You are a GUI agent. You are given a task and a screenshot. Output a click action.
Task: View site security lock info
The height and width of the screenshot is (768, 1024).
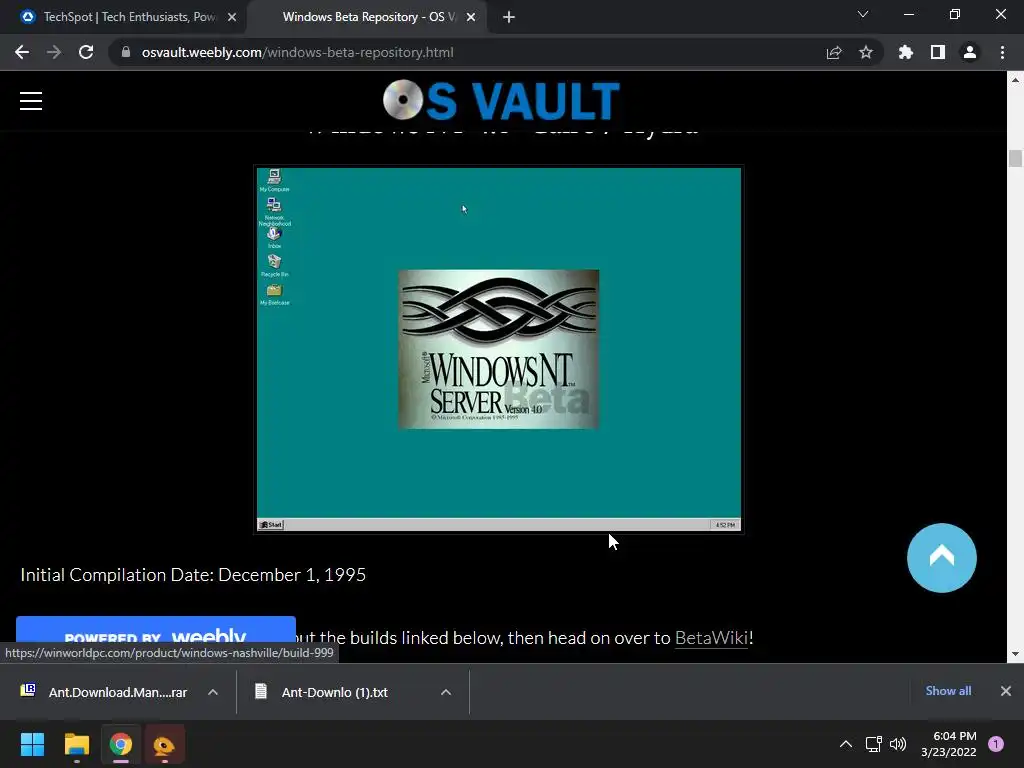[125, 52]
